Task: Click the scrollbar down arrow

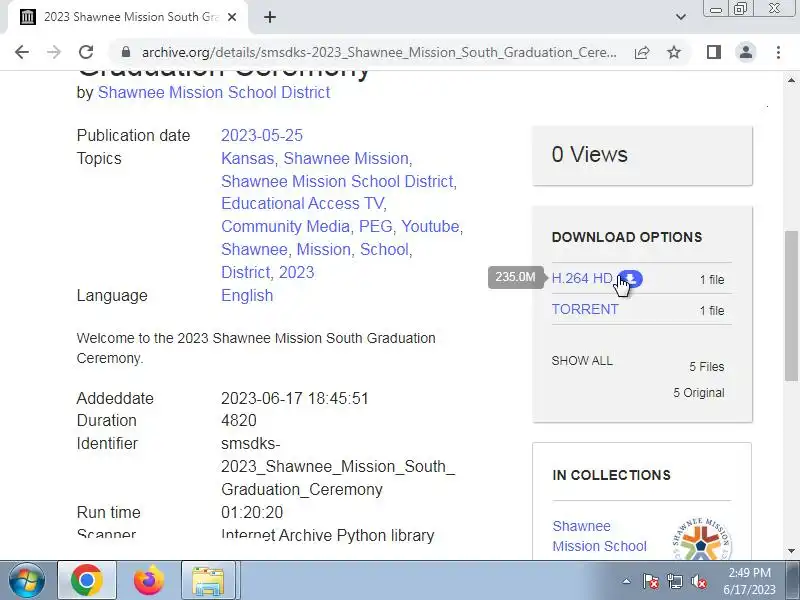Action: point(791,551)
